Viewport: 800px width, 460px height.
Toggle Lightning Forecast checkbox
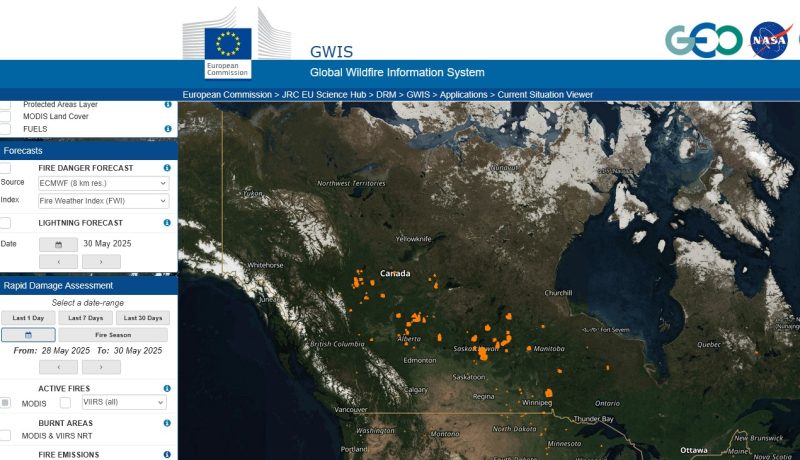(5, 223)
